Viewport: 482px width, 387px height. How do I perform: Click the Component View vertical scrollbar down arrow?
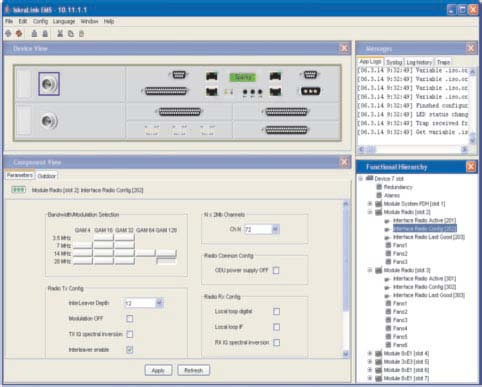click(346, 354)
